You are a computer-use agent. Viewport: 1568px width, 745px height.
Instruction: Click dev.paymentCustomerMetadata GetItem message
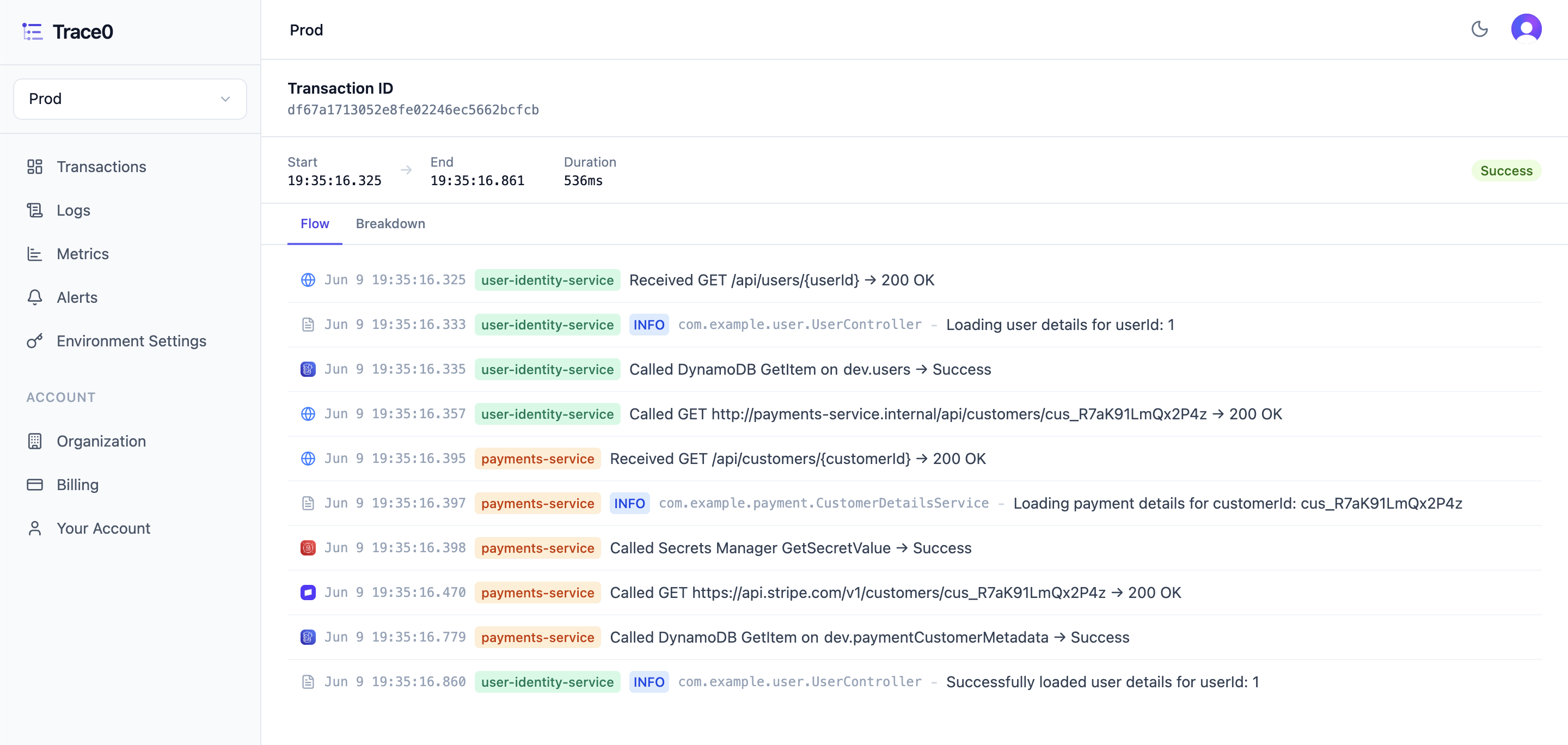pyautogui.click(x=870, y=637)
